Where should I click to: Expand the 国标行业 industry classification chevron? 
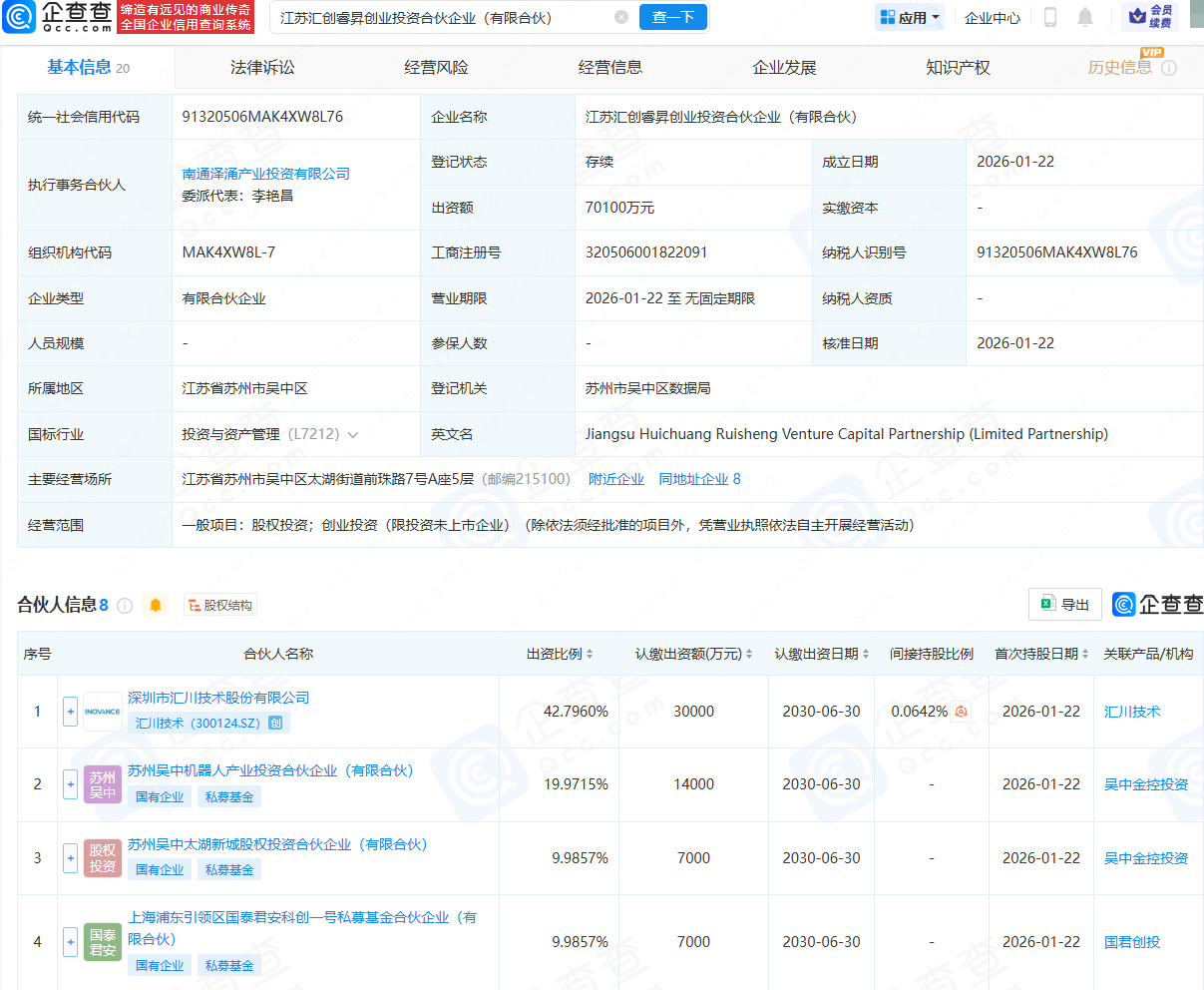pos(353,434)
